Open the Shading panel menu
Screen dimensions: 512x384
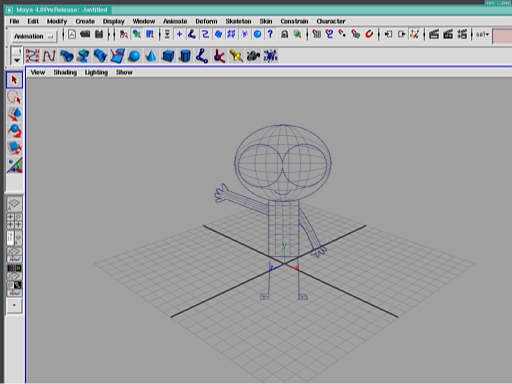(x=65, y=72)
